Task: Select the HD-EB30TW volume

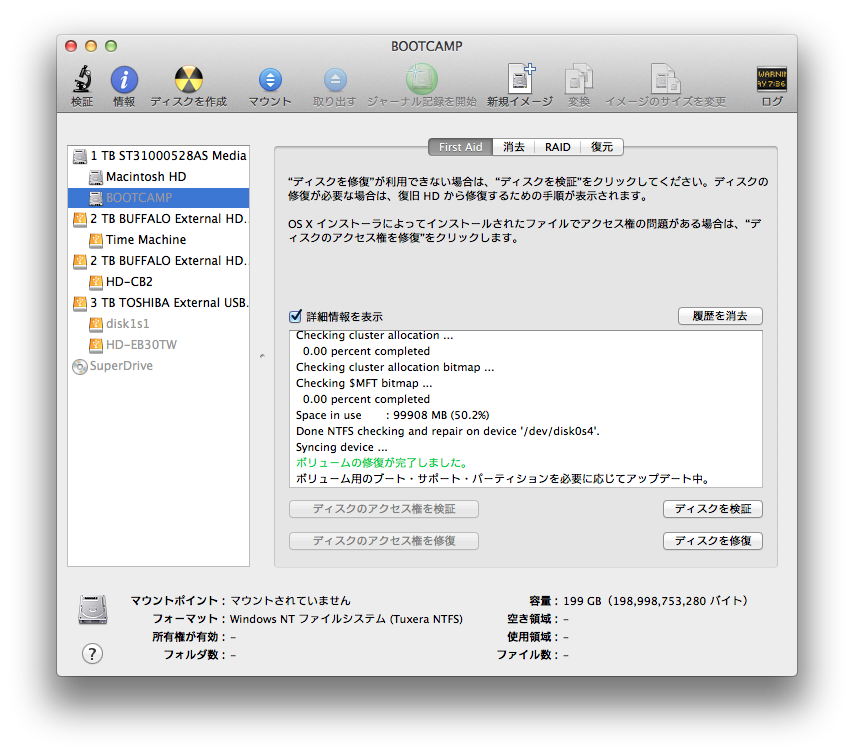Action: [x=158, y=345]
